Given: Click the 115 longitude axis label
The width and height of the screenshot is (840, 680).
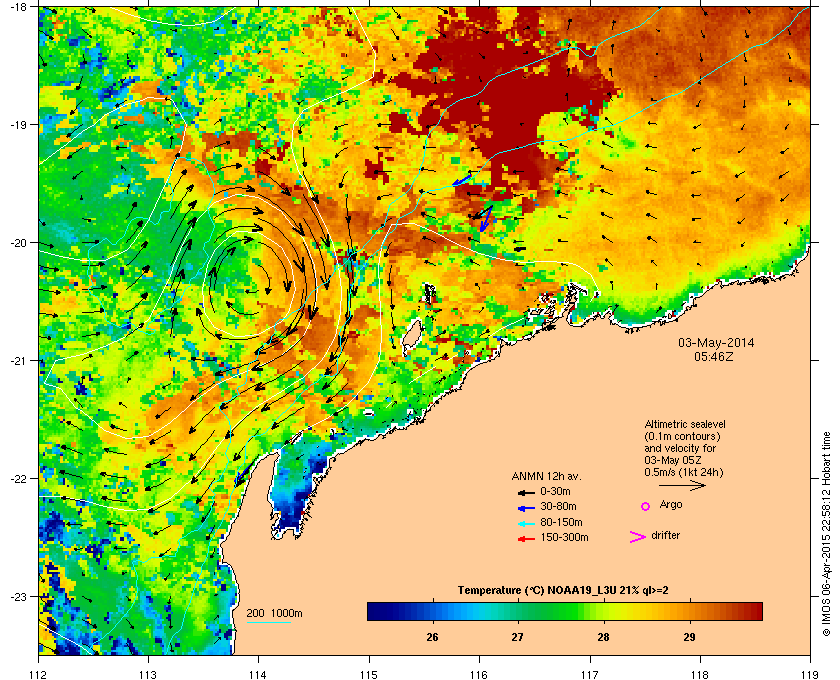Looking at the screenshot, I should coord(369,674).
